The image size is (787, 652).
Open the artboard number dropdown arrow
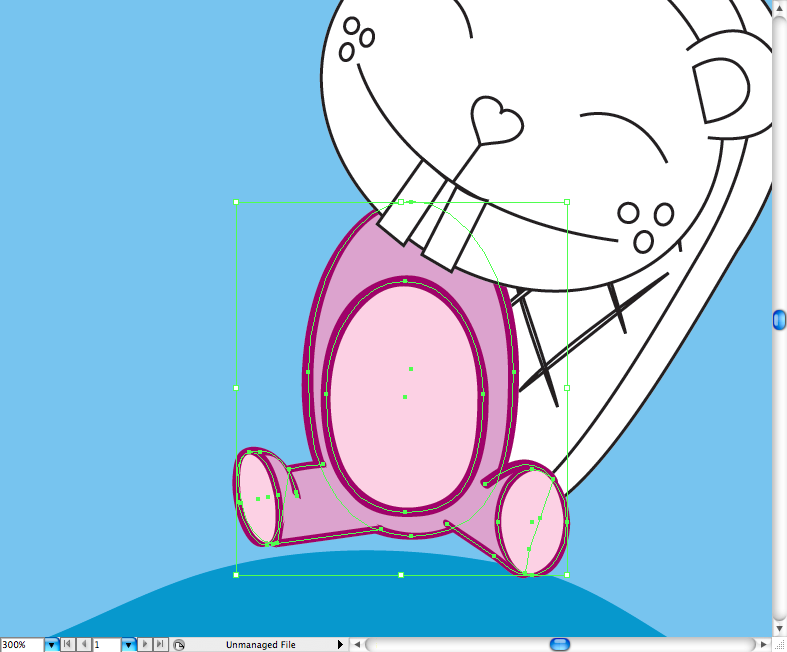point(129,645)
